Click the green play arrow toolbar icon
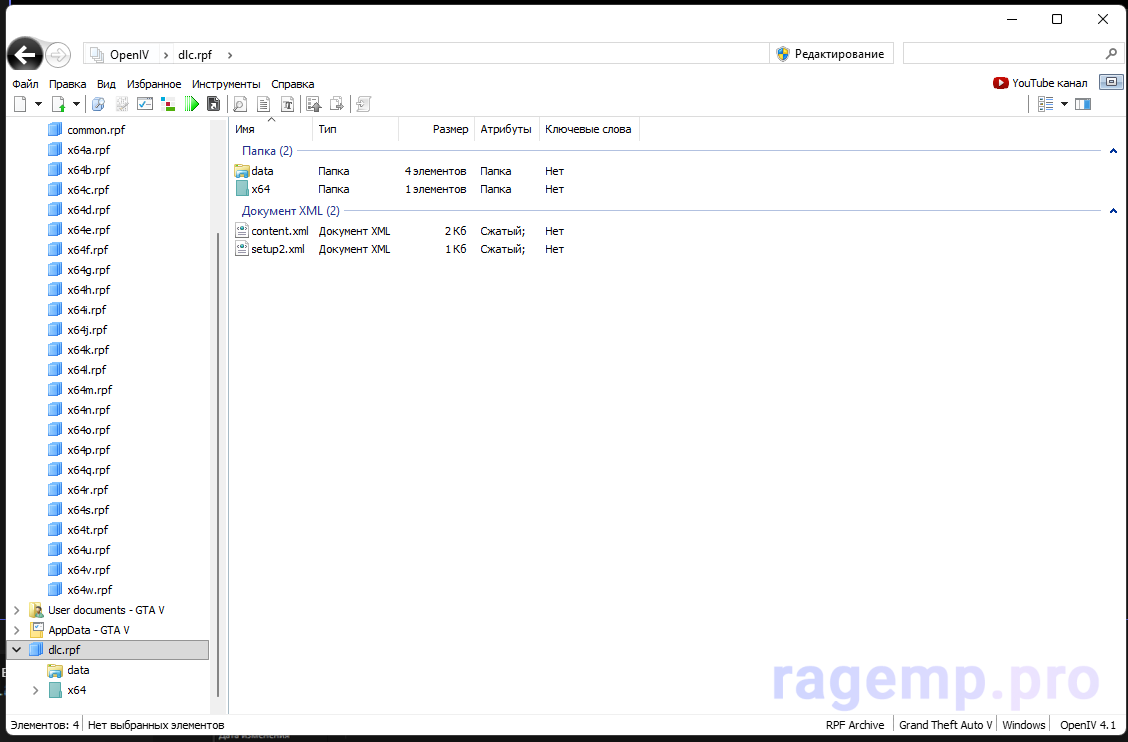The width and height of the screenshot is (1128, 742). (x=192, y=104)
